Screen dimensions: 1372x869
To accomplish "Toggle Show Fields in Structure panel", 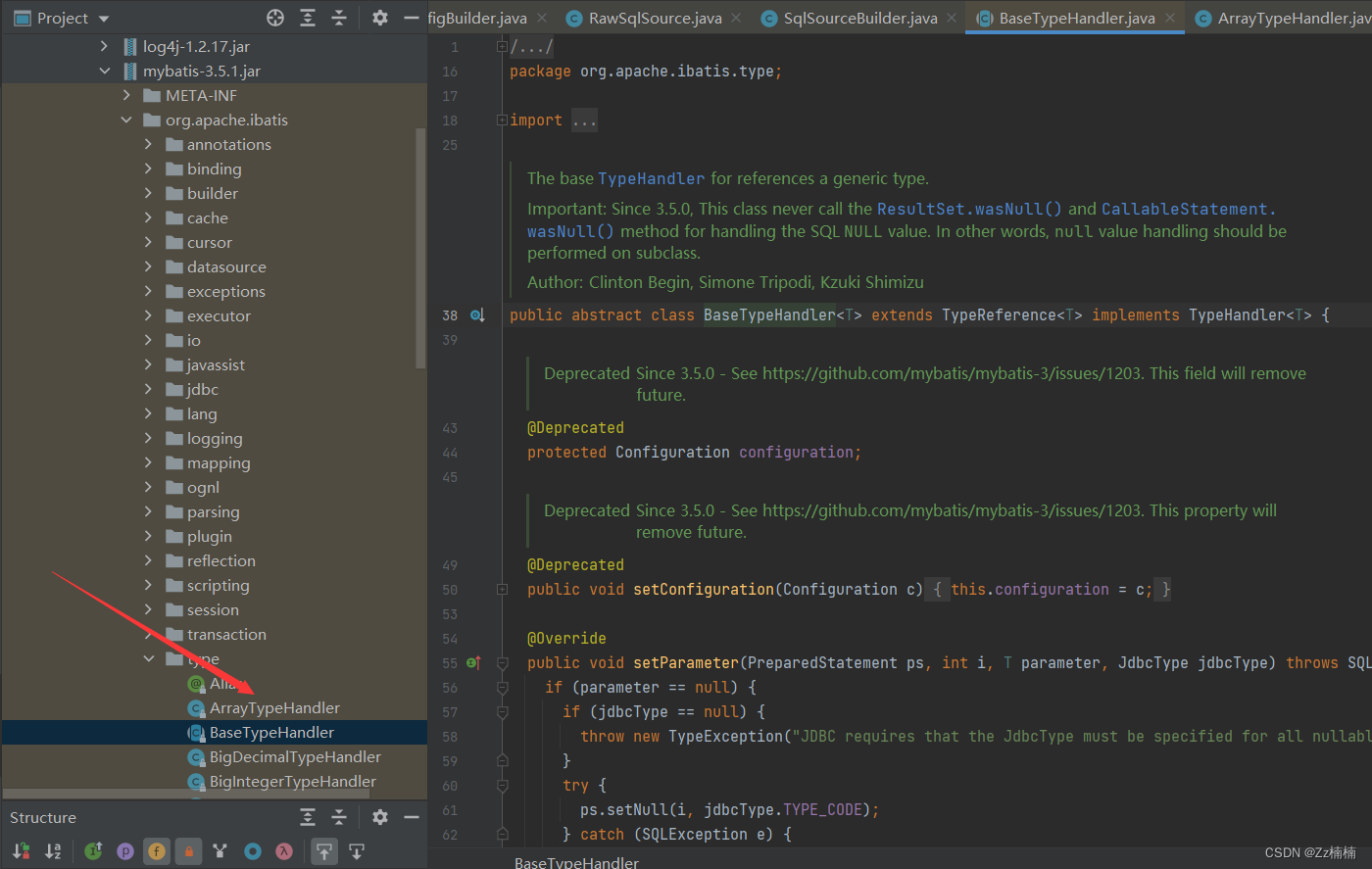I will click(157, 851).
